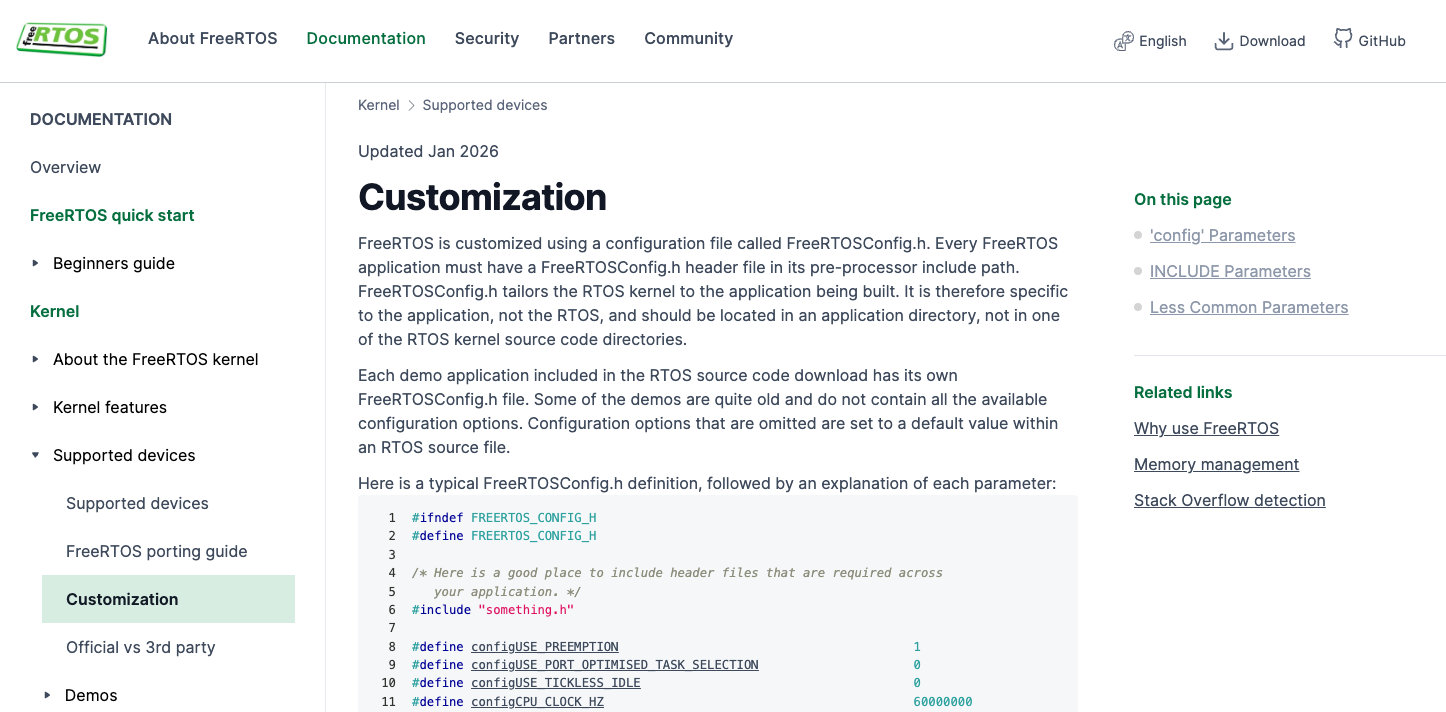Click Supported devices parent section label

click(x=124, y=455)
